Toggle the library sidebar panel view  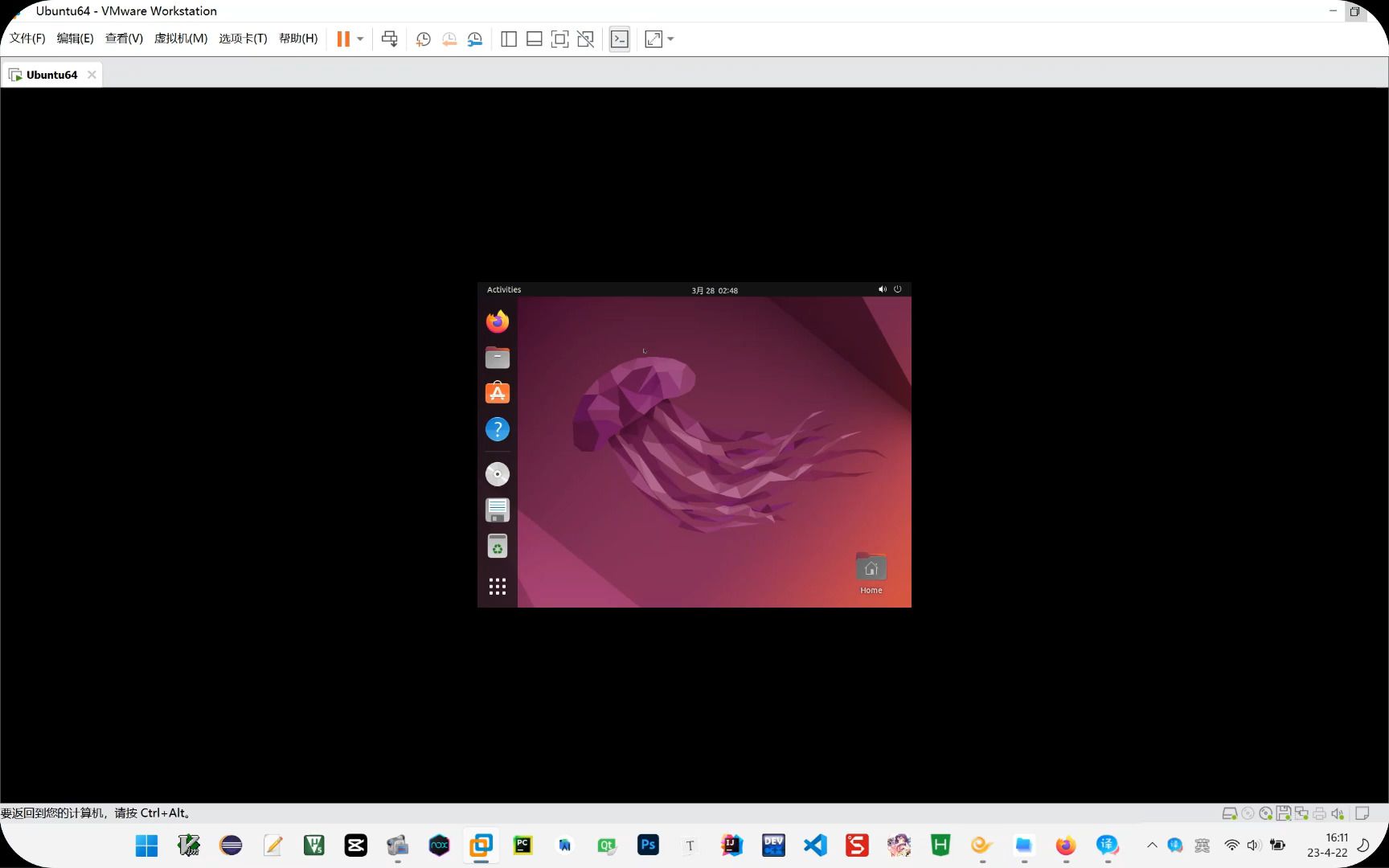509,39
